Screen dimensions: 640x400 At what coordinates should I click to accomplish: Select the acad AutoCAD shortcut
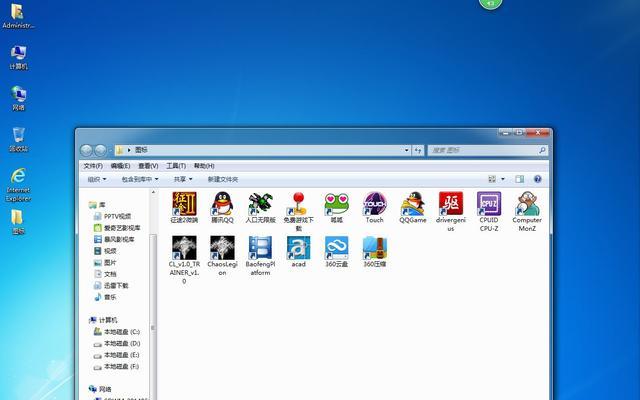click(x=298, y=252)
